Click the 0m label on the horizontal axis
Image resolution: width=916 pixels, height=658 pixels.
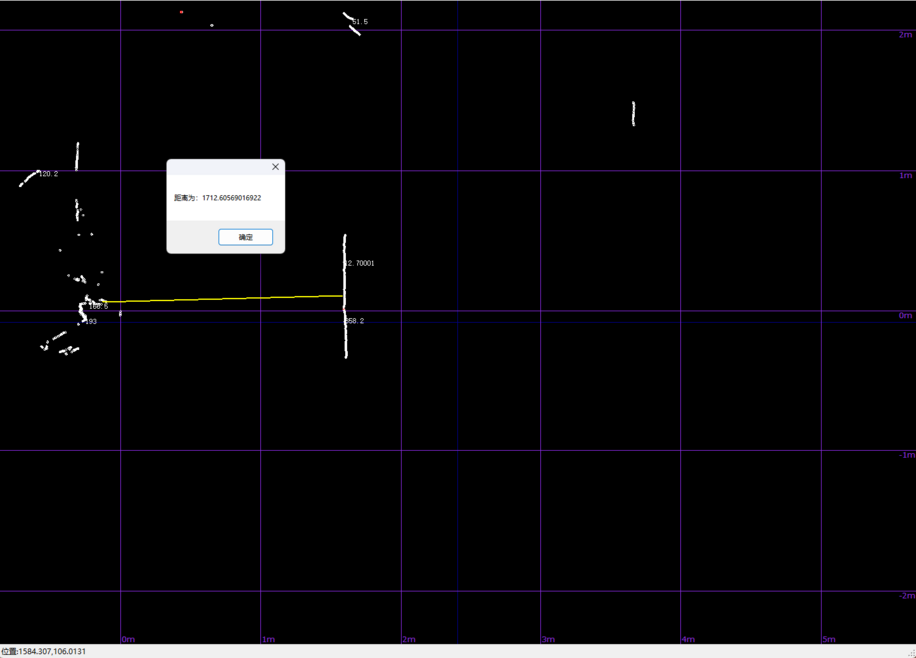click(x=128, y=639)
